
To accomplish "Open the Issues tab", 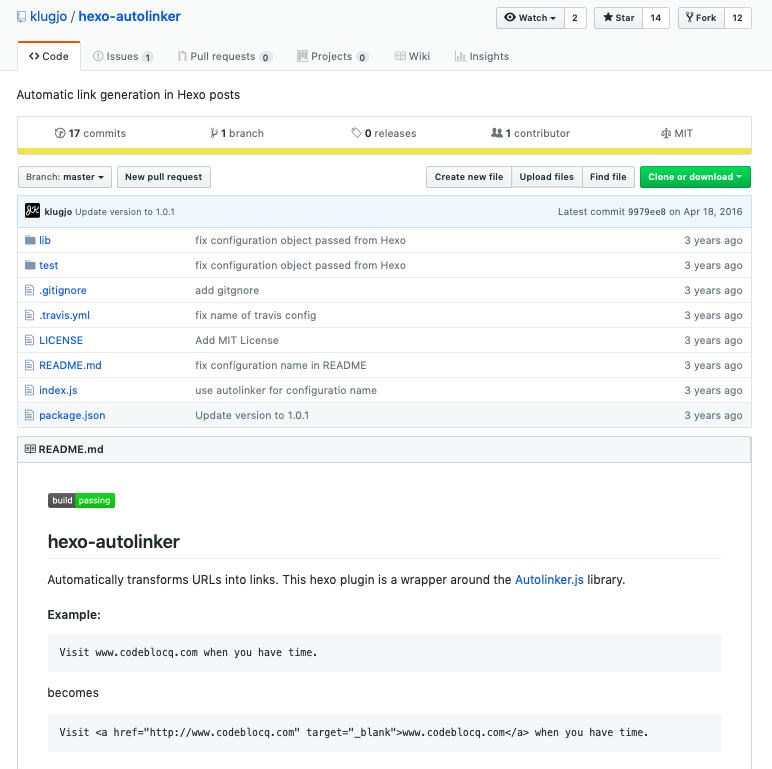I will click(x=123, y=56).
